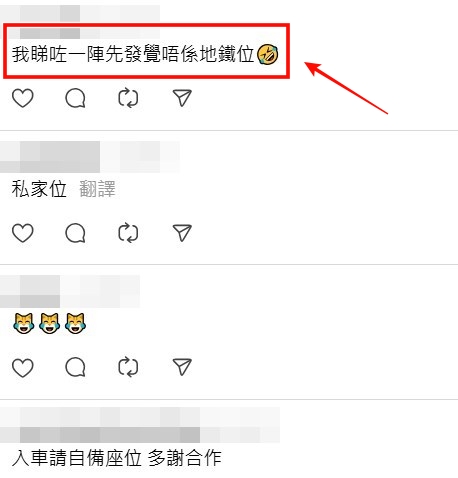Image resolution: width=458 pixels, height=478 pixels.
Task: Open the 私家位 comment text
Action: (39, 189)
